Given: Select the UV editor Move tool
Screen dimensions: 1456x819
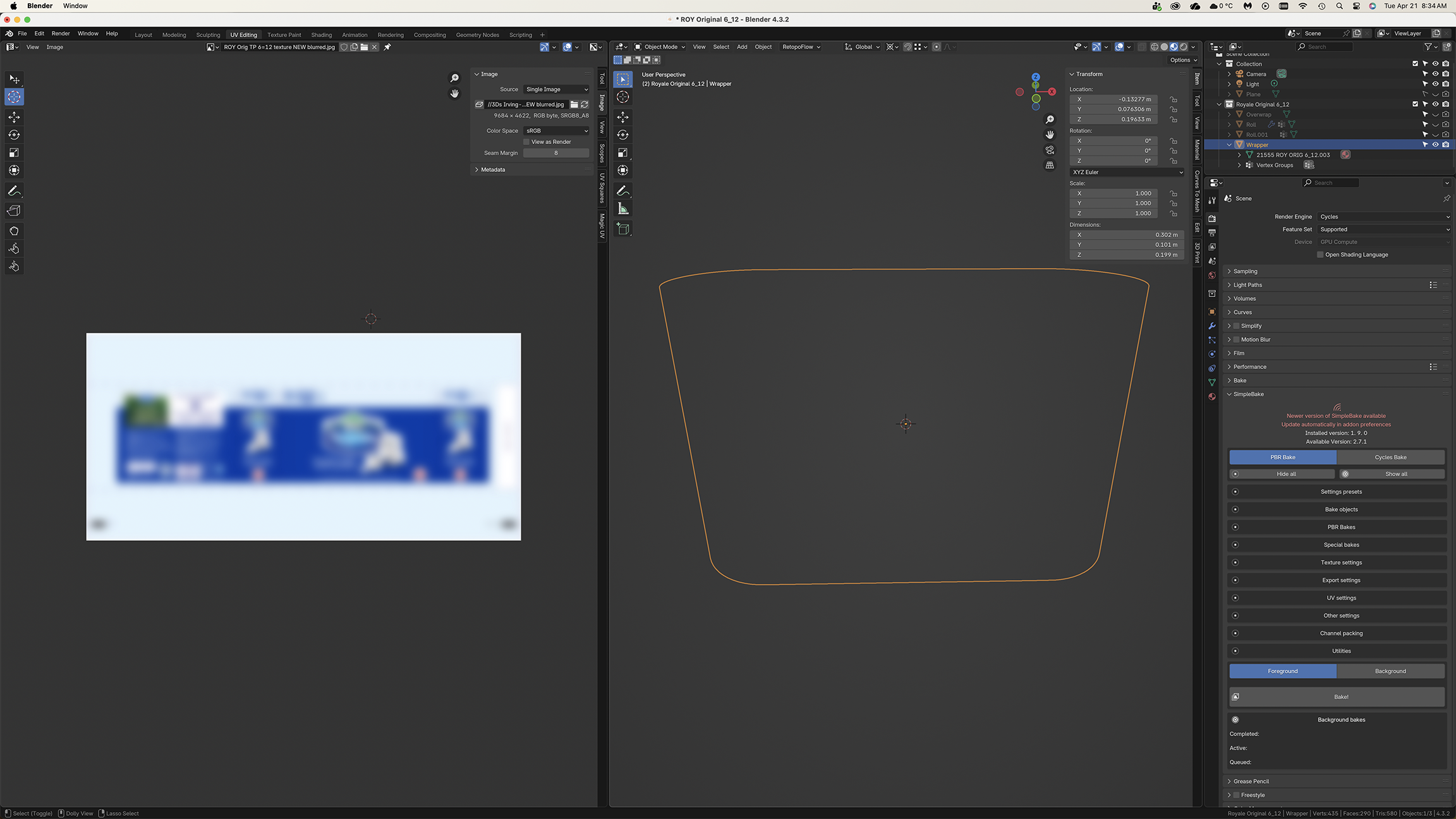Looking at the screenshot, I should click(x=14, y=117).
